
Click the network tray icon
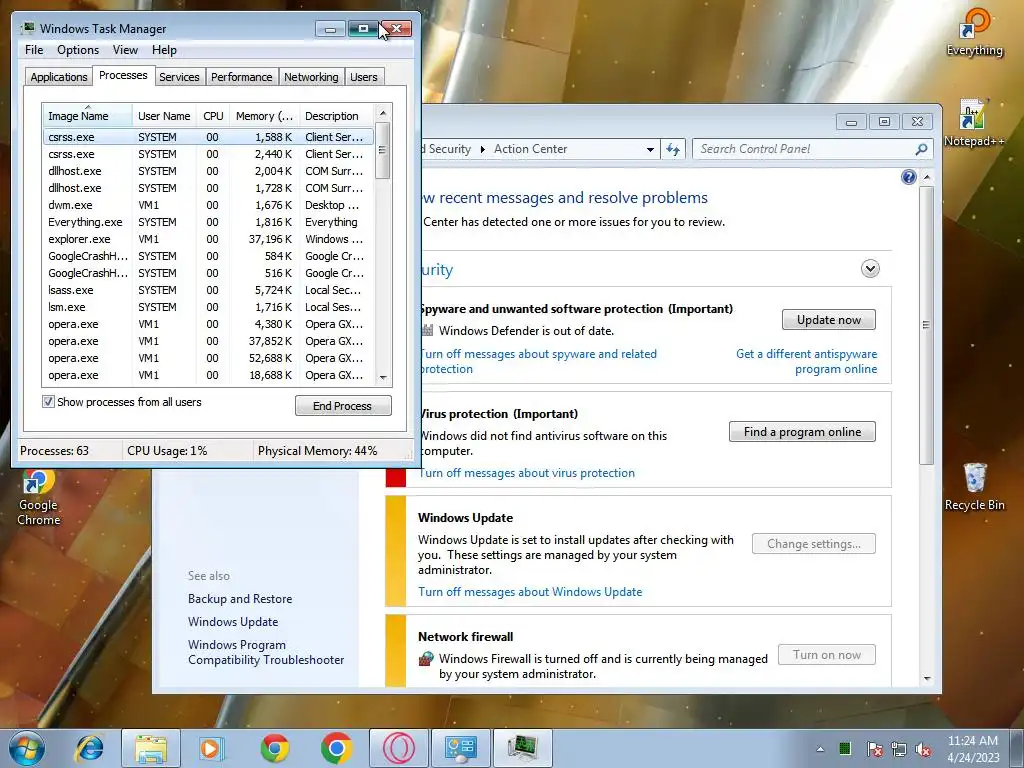[x=899, y=749]
